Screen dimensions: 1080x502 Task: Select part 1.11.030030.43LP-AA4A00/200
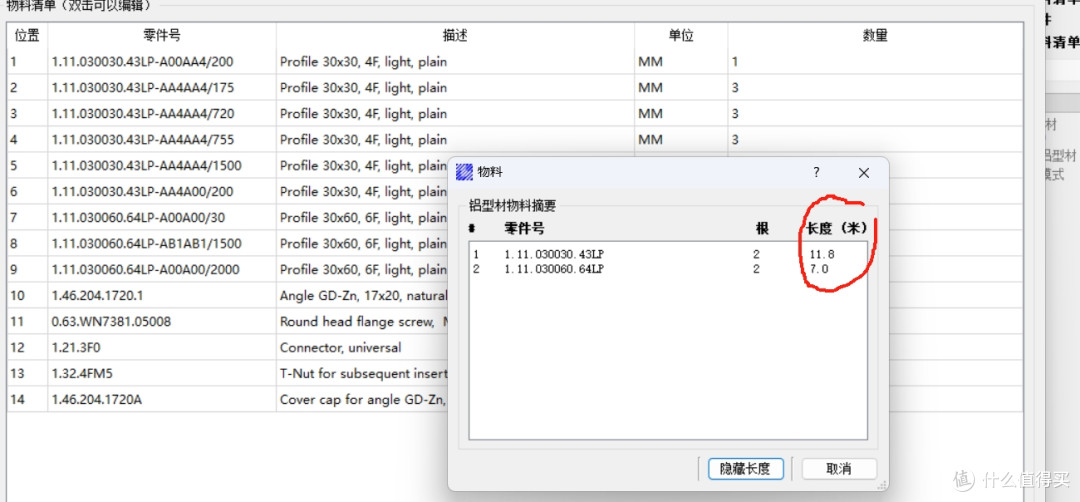[x=143, y=192]
